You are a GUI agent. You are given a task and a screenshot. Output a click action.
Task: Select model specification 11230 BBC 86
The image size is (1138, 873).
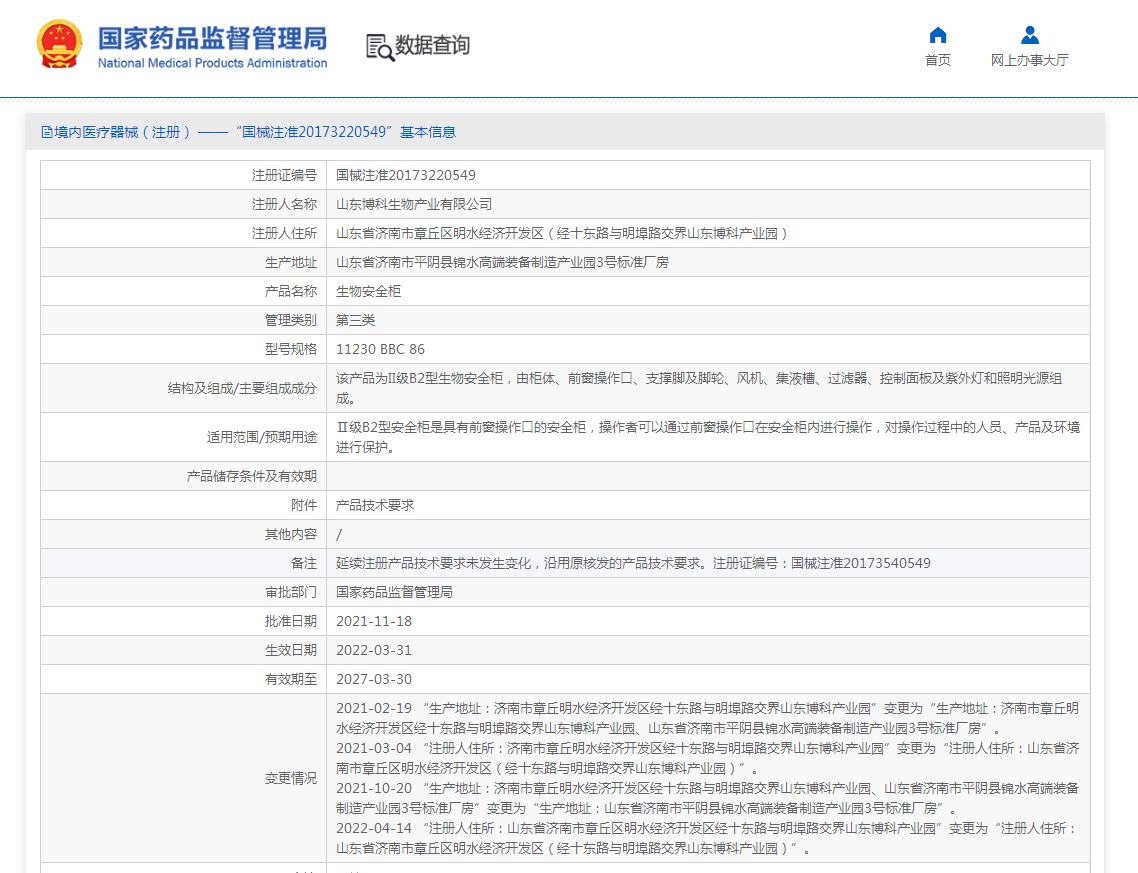380,349
